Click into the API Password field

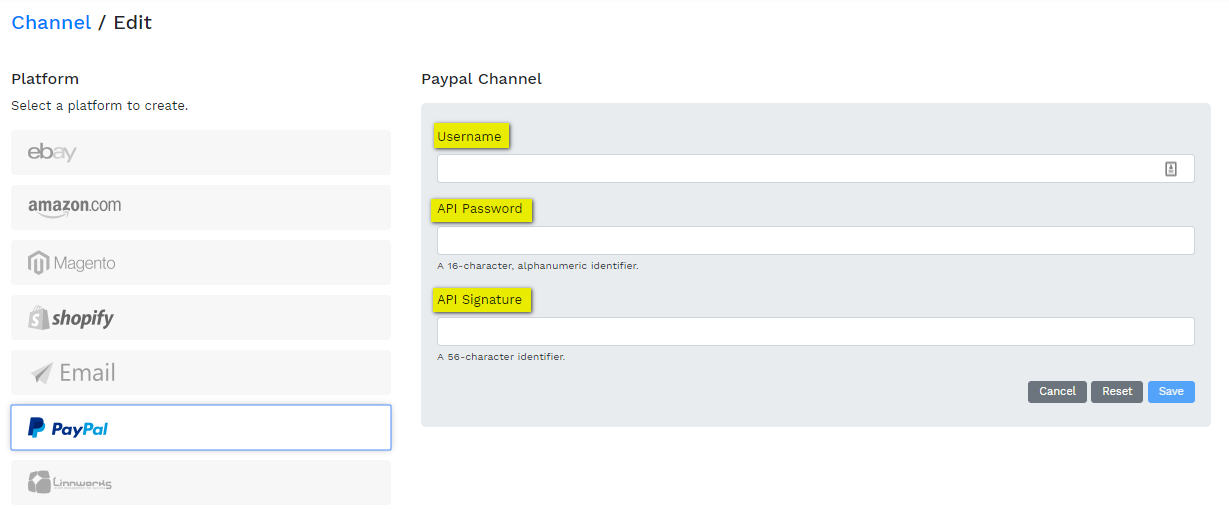(x=815, y=241)
